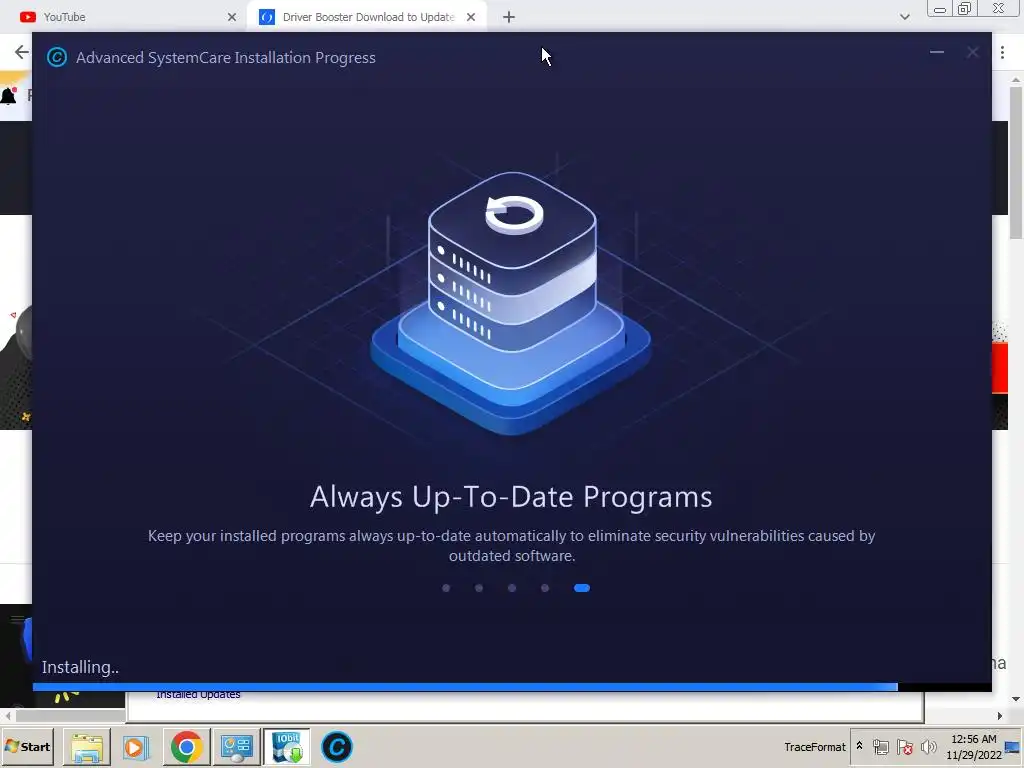Open the IObit installer taskbar icon
Viewport: 1024px width, 768px height.
(x=287, y=747)
